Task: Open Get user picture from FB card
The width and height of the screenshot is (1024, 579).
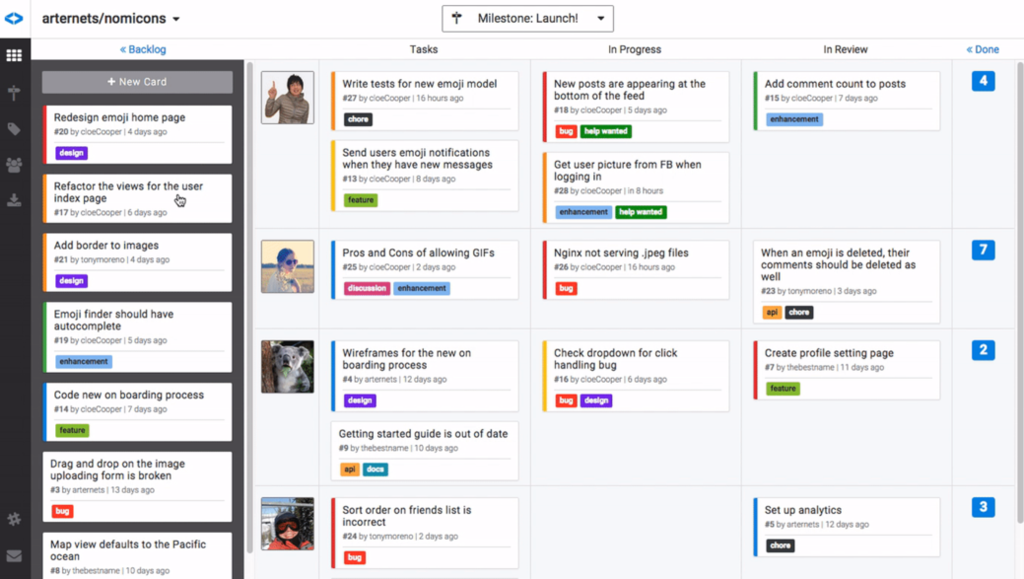Action: coord(636,188)
